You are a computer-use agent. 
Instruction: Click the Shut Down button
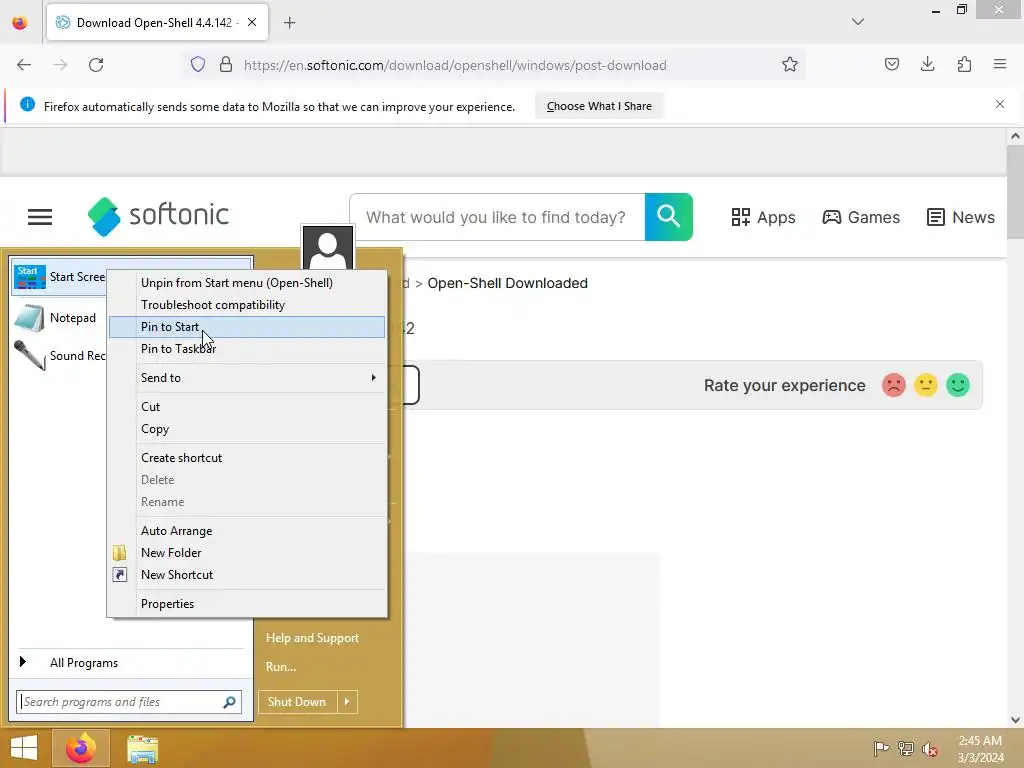[297, 702]
